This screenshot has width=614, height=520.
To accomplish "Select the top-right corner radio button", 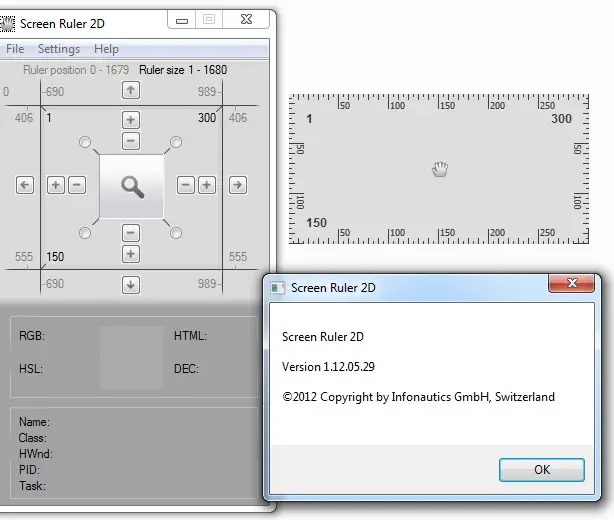I will (x=176, y=142).
